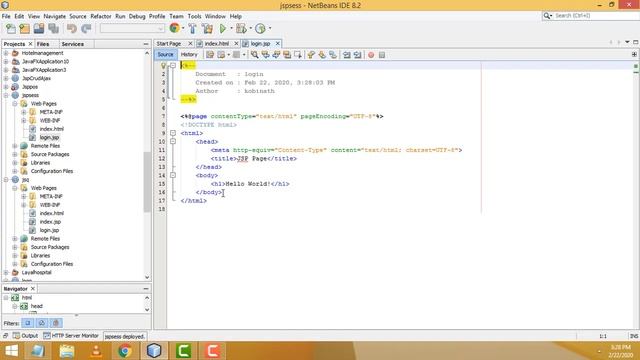Open File Explorer from the taskbar
640x360 pixels.
point(67,351)
